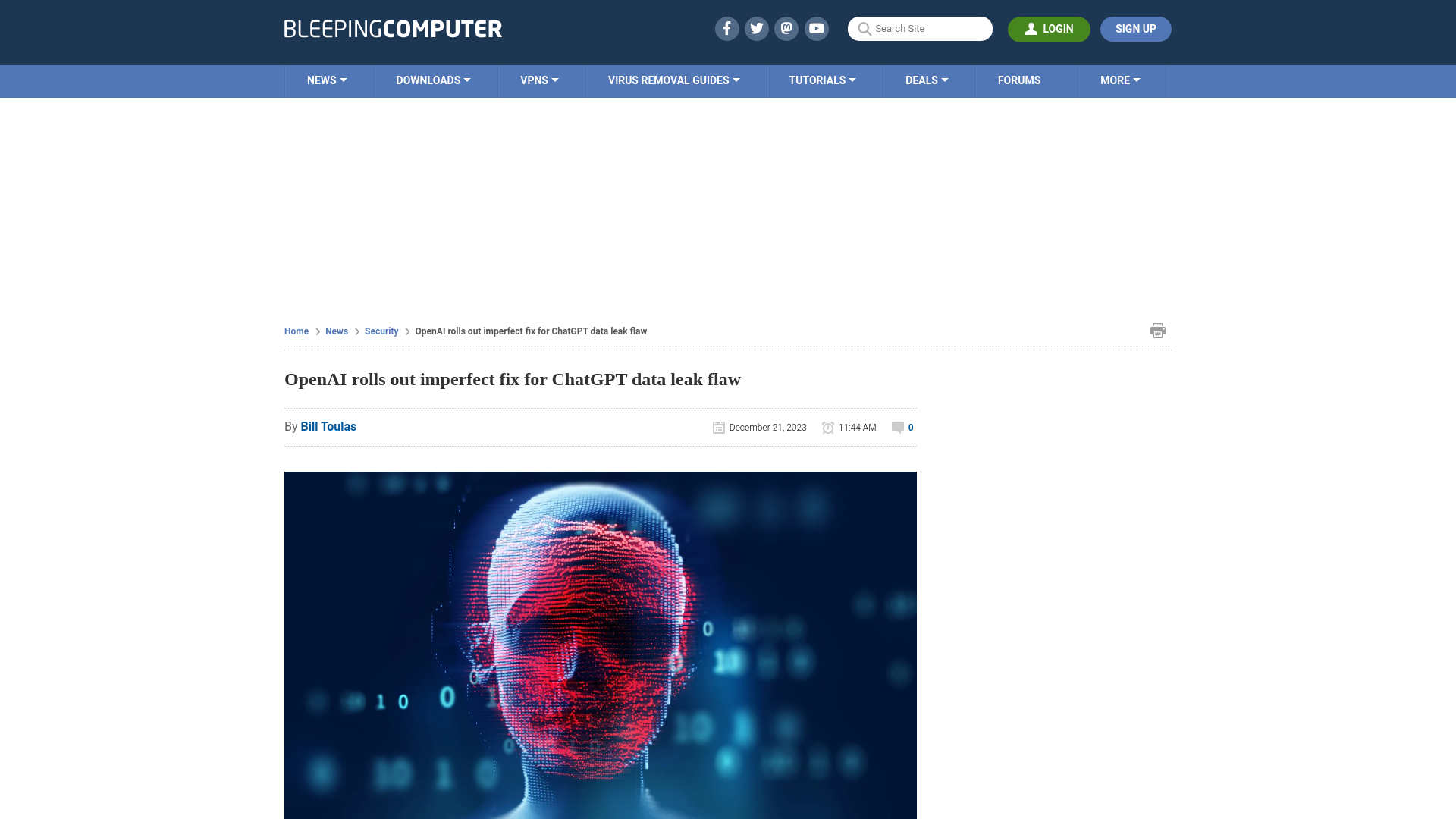Click the SIGN UP button
Image resolution: width=1456 pixels, height=819 pixels.
(1135, 28)
